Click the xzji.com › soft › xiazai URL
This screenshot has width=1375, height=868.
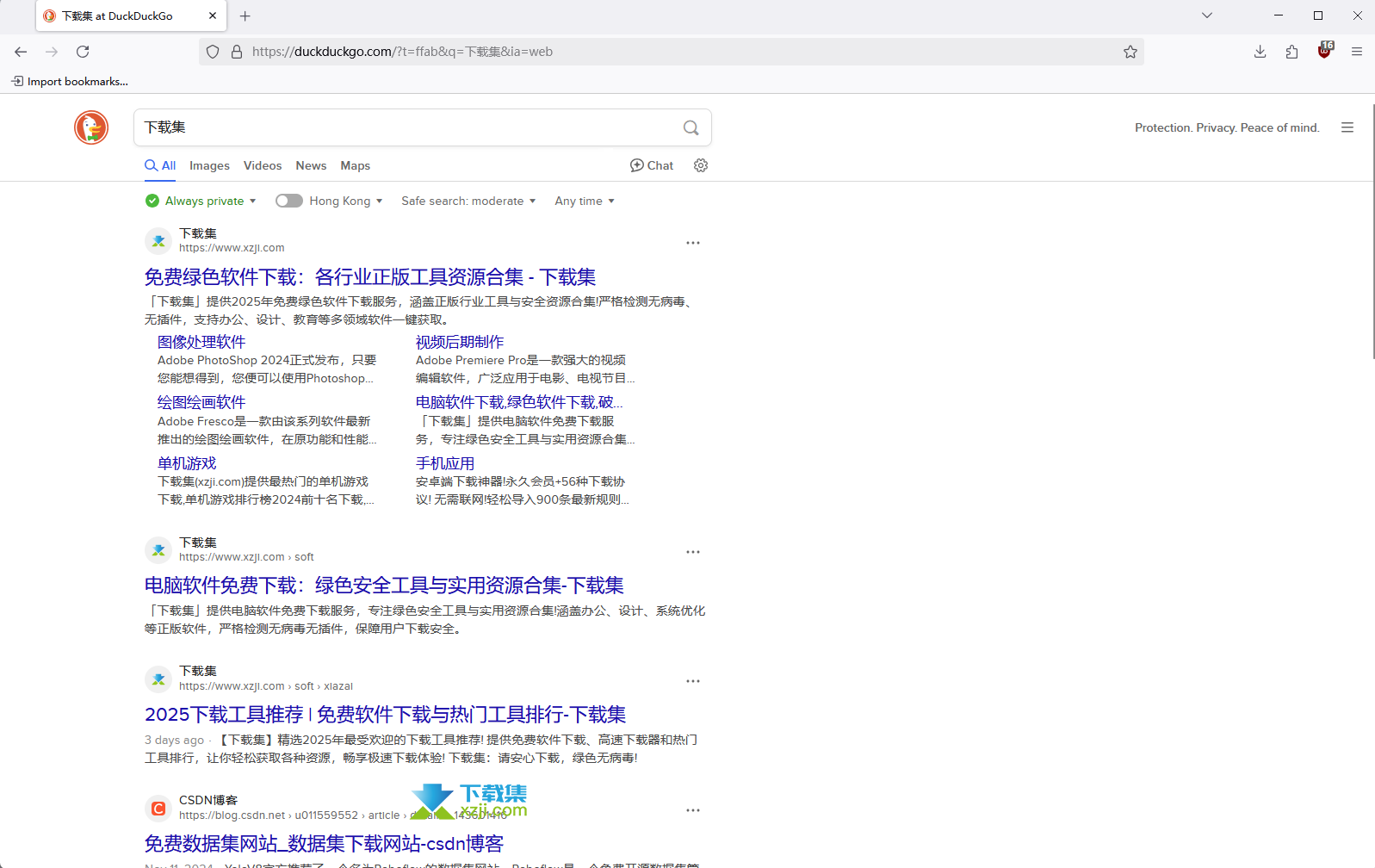coord(266,686)
